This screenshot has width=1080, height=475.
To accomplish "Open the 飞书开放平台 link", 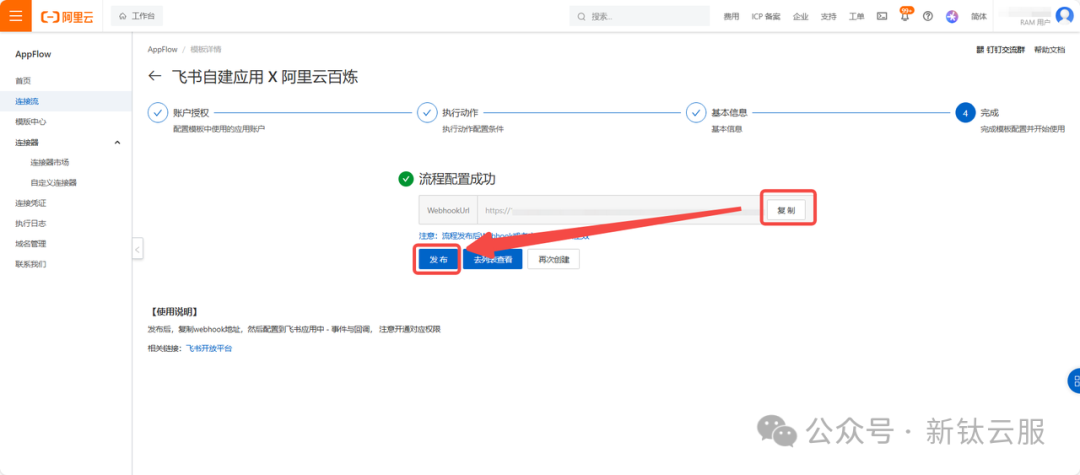I will coord(209,349).
